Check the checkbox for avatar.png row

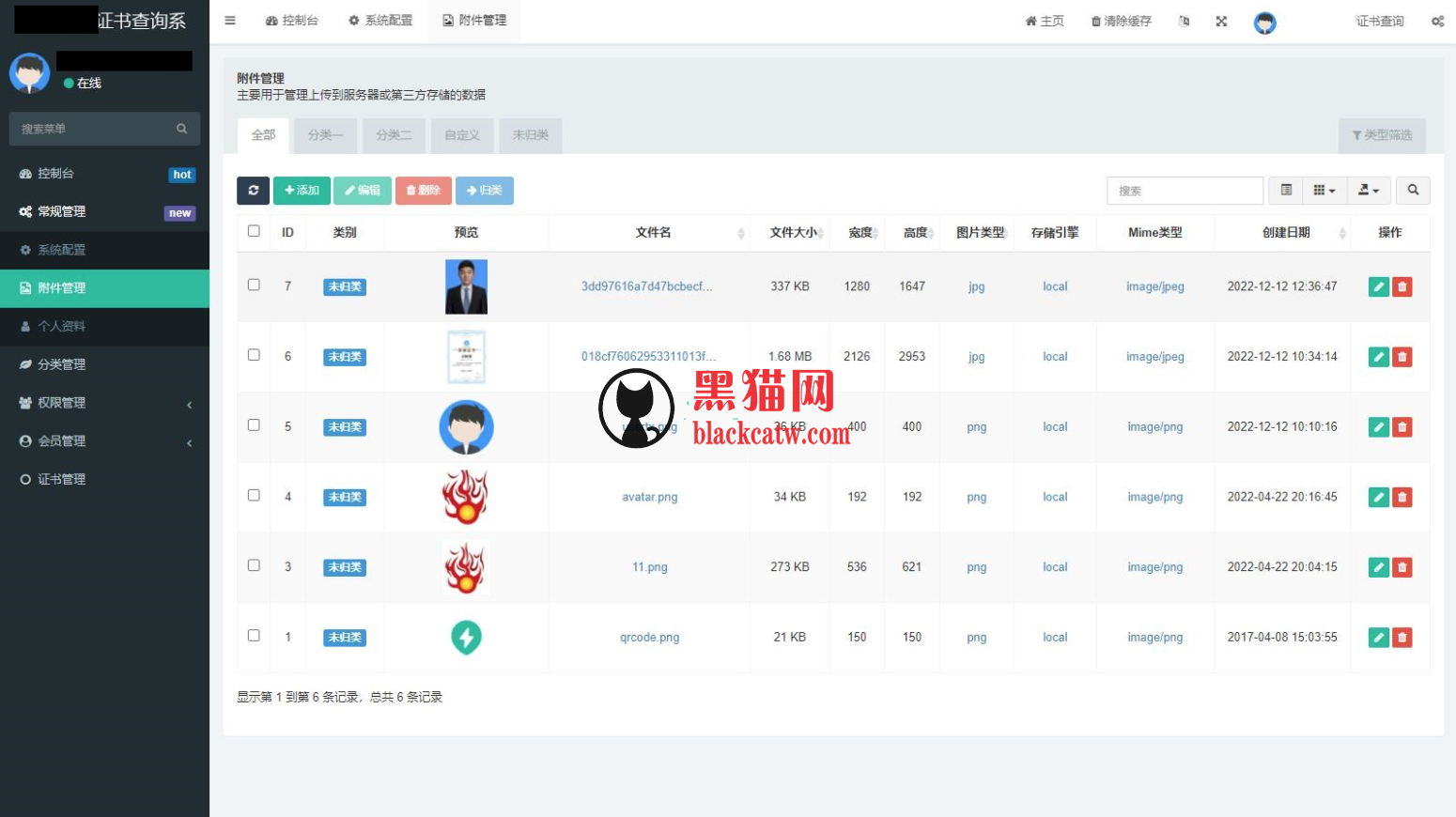[x=254, y=495]
